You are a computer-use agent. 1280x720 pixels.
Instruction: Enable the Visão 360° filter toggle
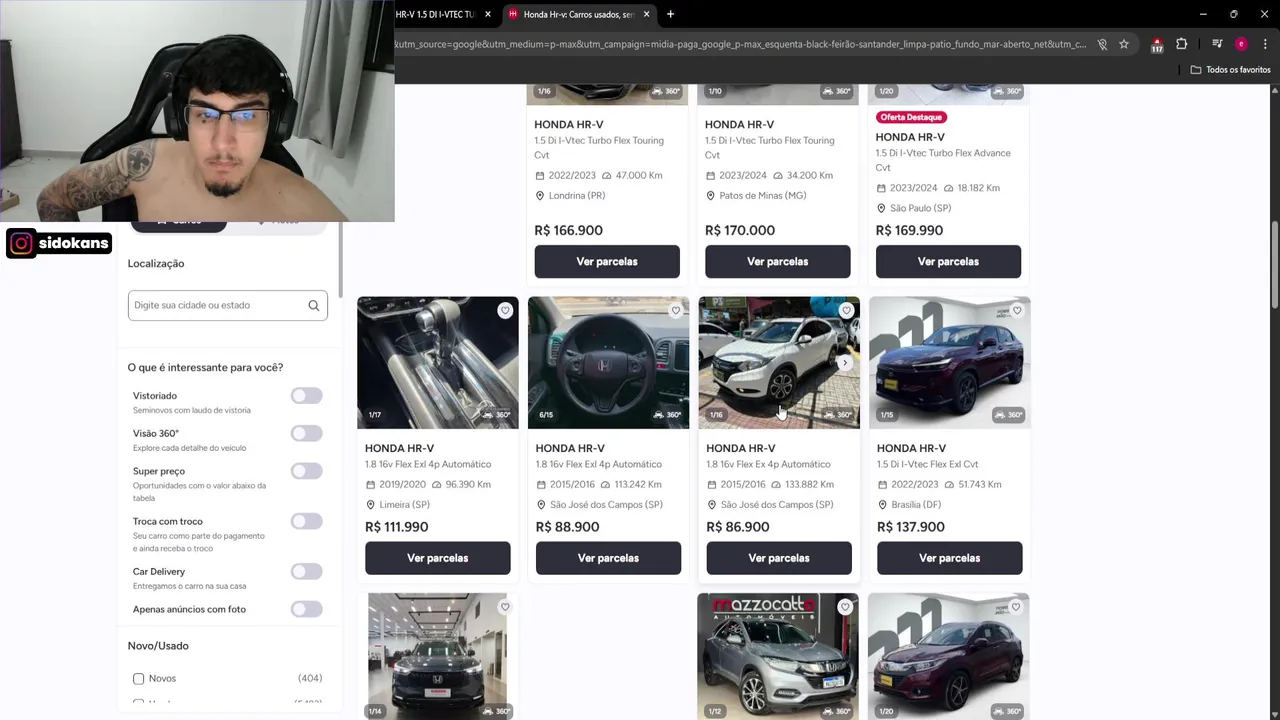tap(307, 433)
